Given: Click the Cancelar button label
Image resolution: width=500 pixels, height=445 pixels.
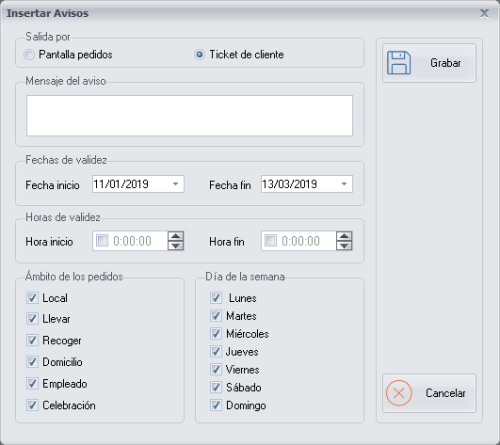Looking at the screenshot, I should click(445, 393).
